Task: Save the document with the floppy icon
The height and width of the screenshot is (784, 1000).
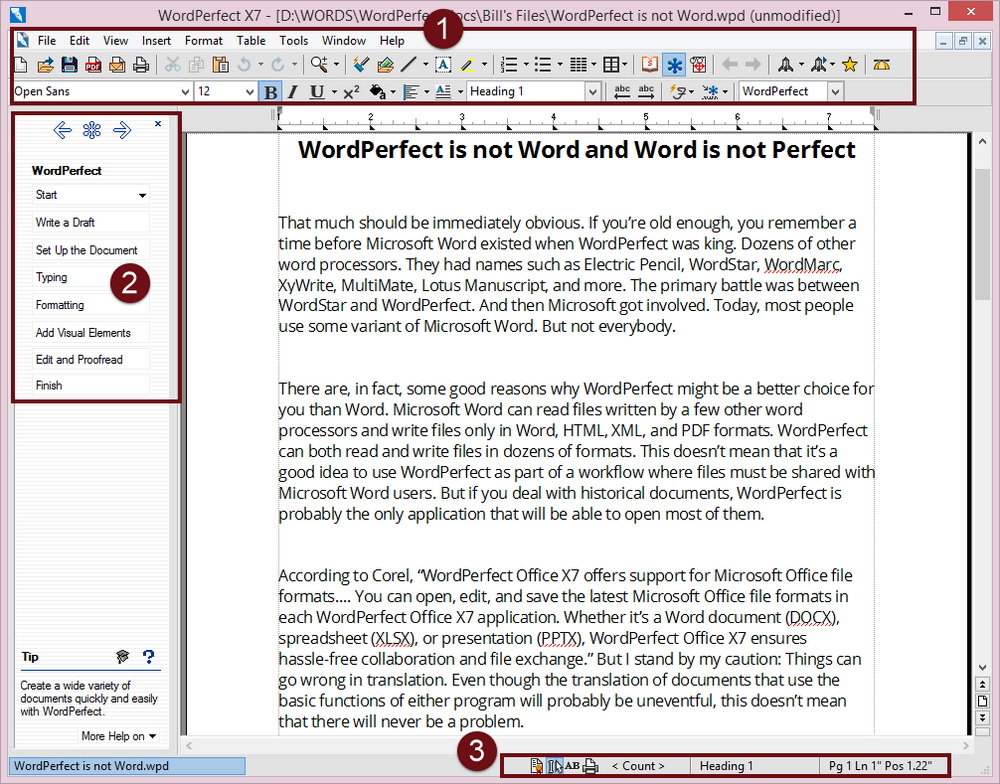Action: point(70,64)
